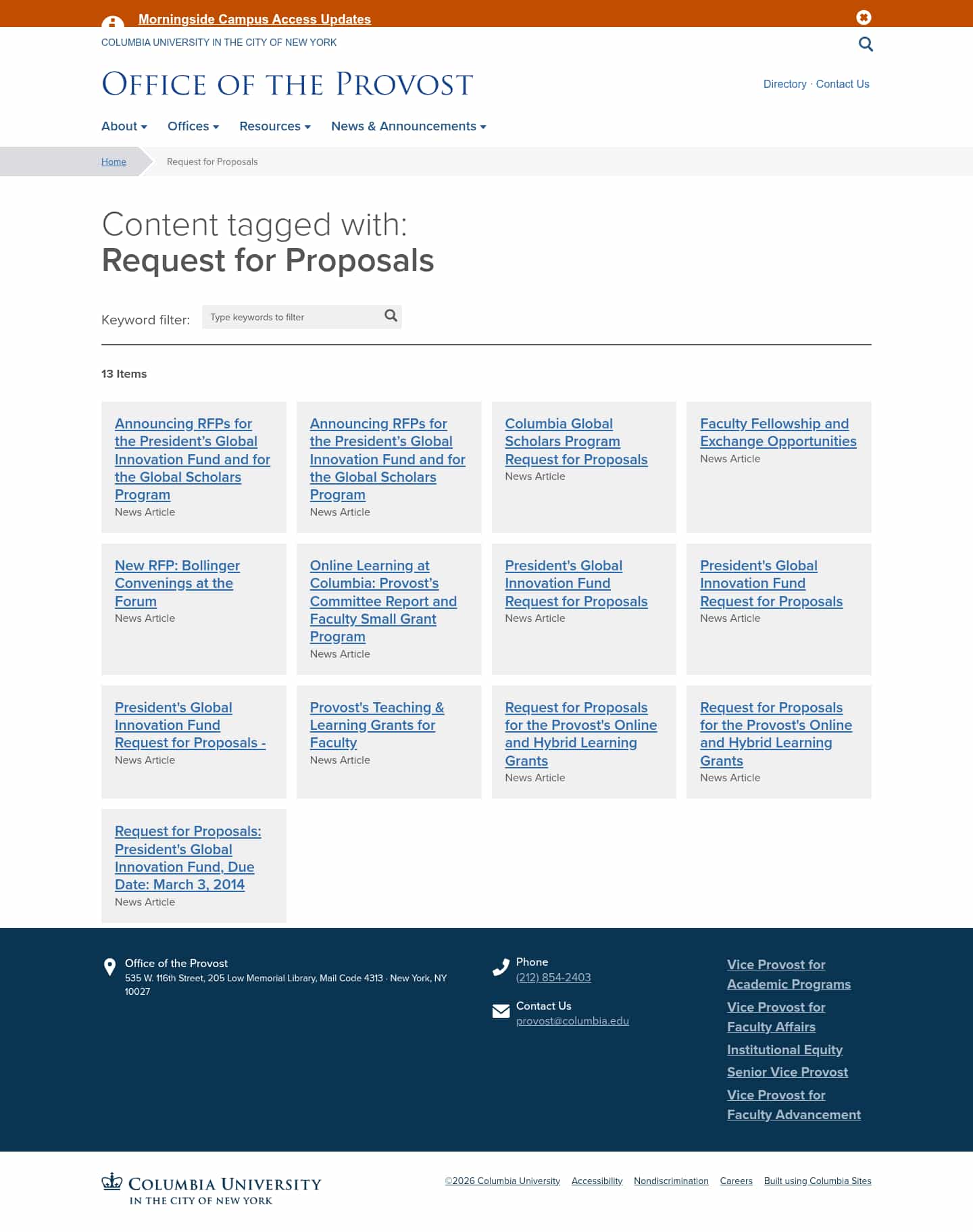The image size is (973, 1232).
Task: Click the footer phone handset icon
Action: coord(501,968)
